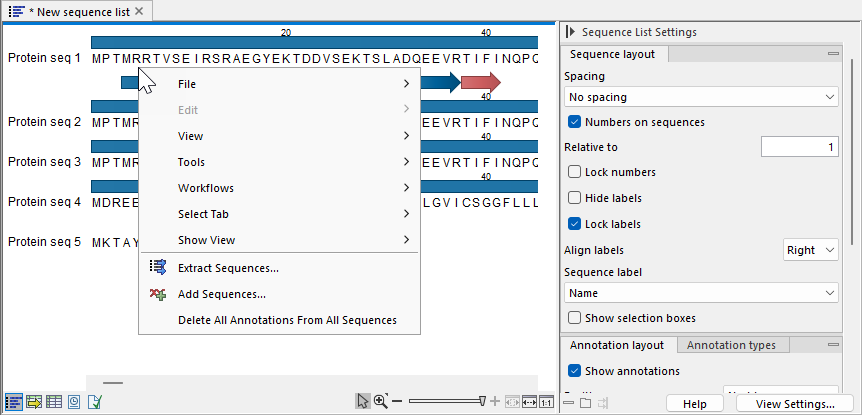Open the history view clock icon
This screenshot has height=415, width=862.
(74, 402)
